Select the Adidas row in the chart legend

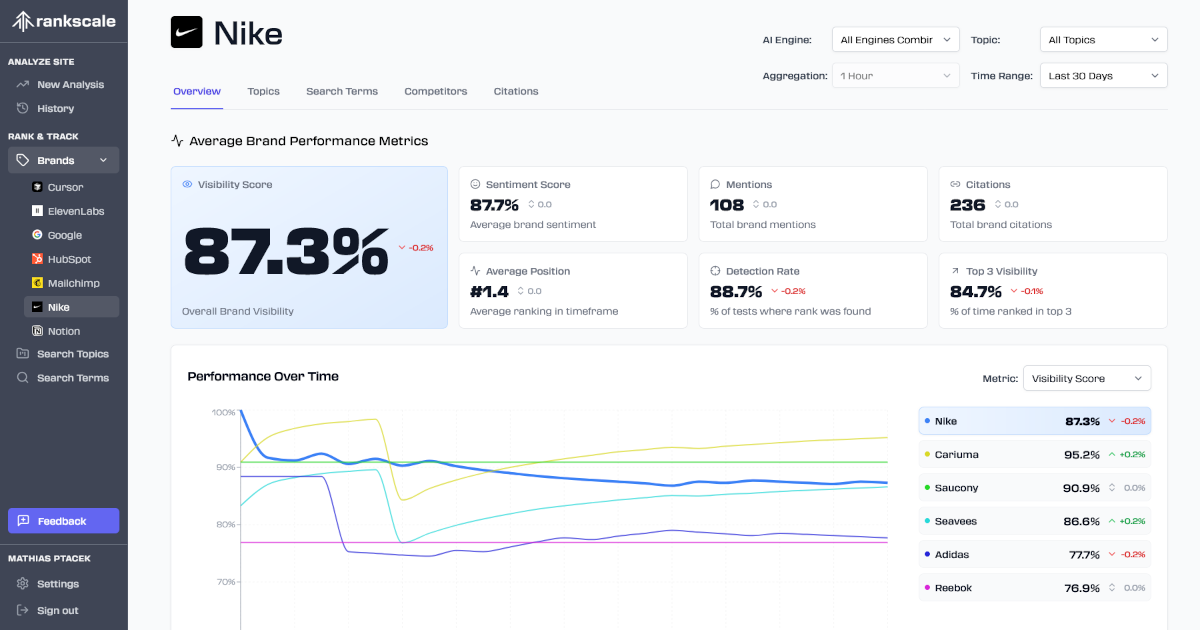click(1035, 554)
